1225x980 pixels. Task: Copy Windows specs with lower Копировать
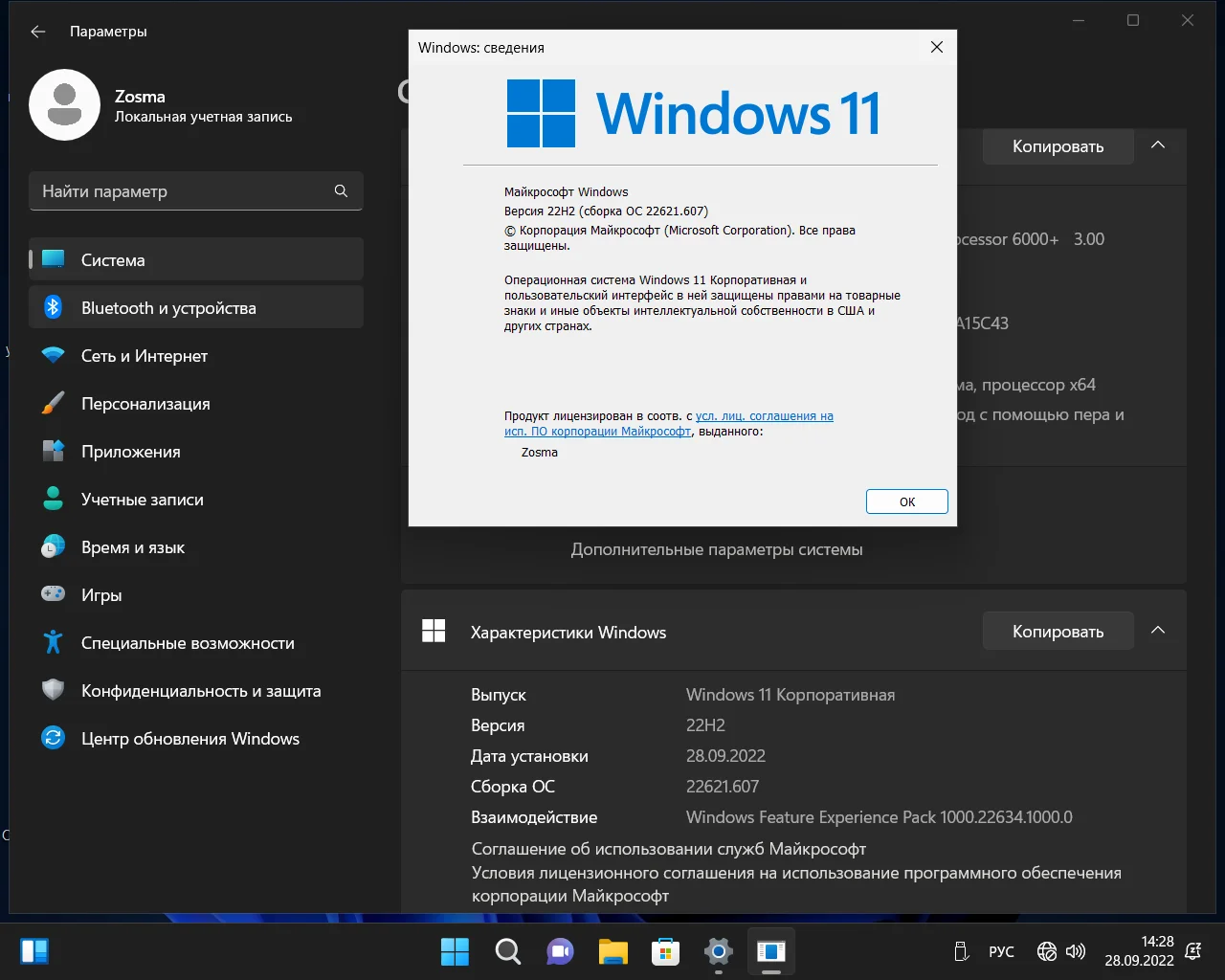click(1058, 632)
